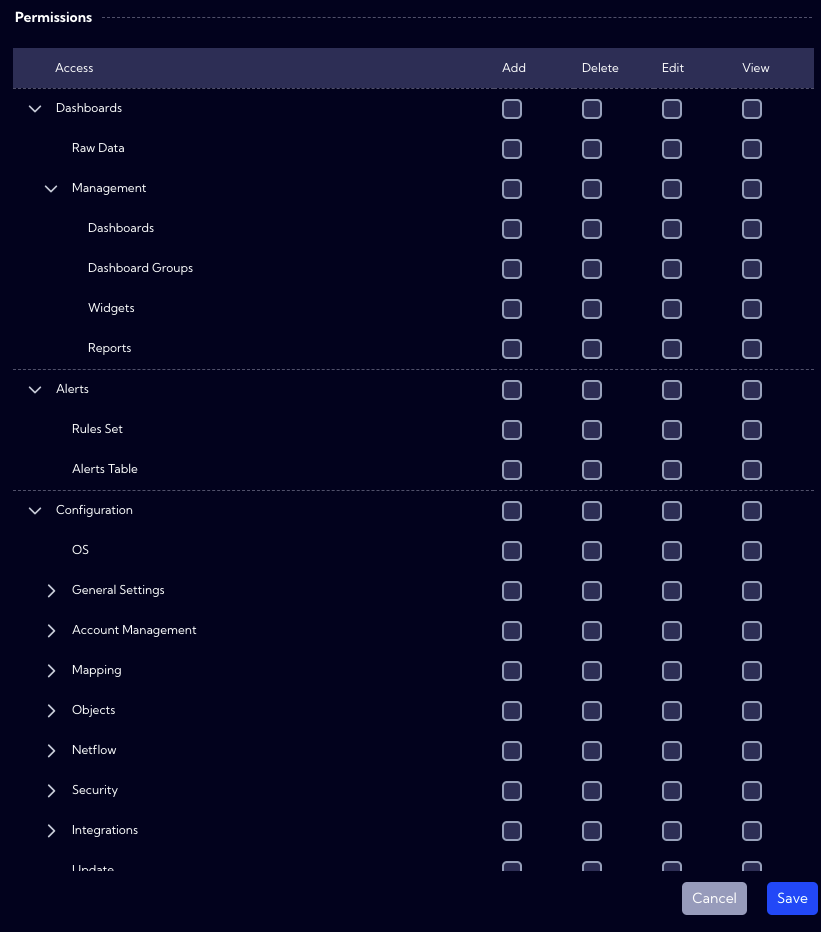Expand the Mapping row
This screenshot has height=932, width=821.
click(51, 670)
